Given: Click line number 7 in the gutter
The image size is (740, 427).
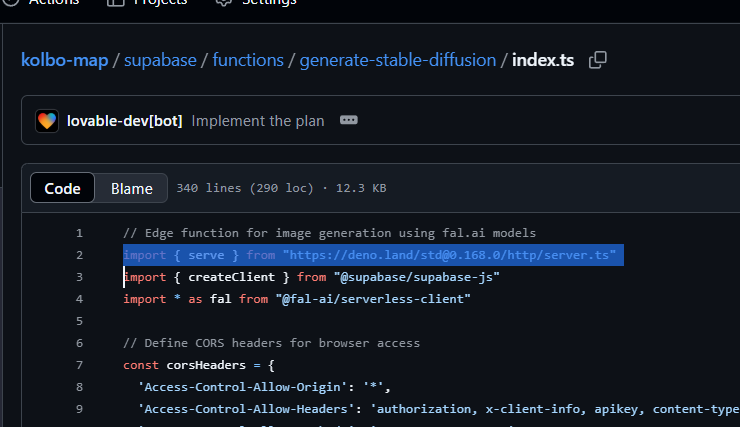Looking at the screenshot, I should click(78, 365).
